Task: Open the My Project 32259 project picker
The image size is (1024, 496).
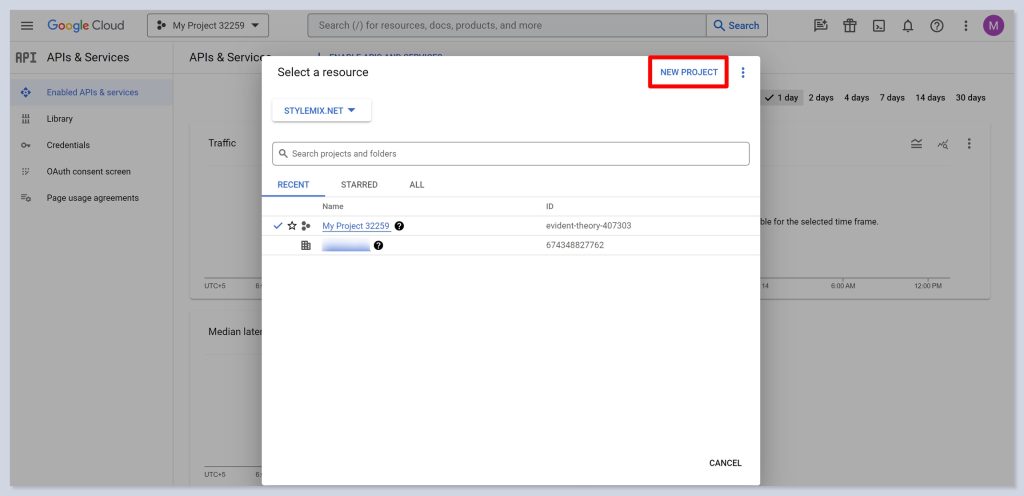Action: (x=208, y=26)
